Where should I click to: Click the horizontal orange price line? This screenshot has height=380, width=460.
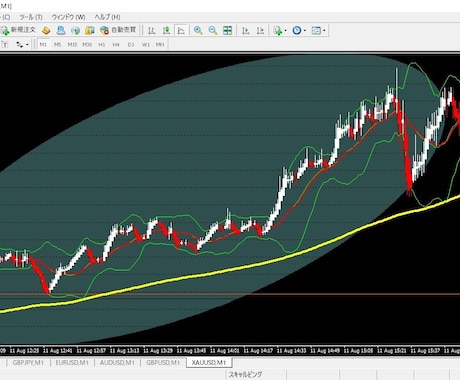point(230,294)
